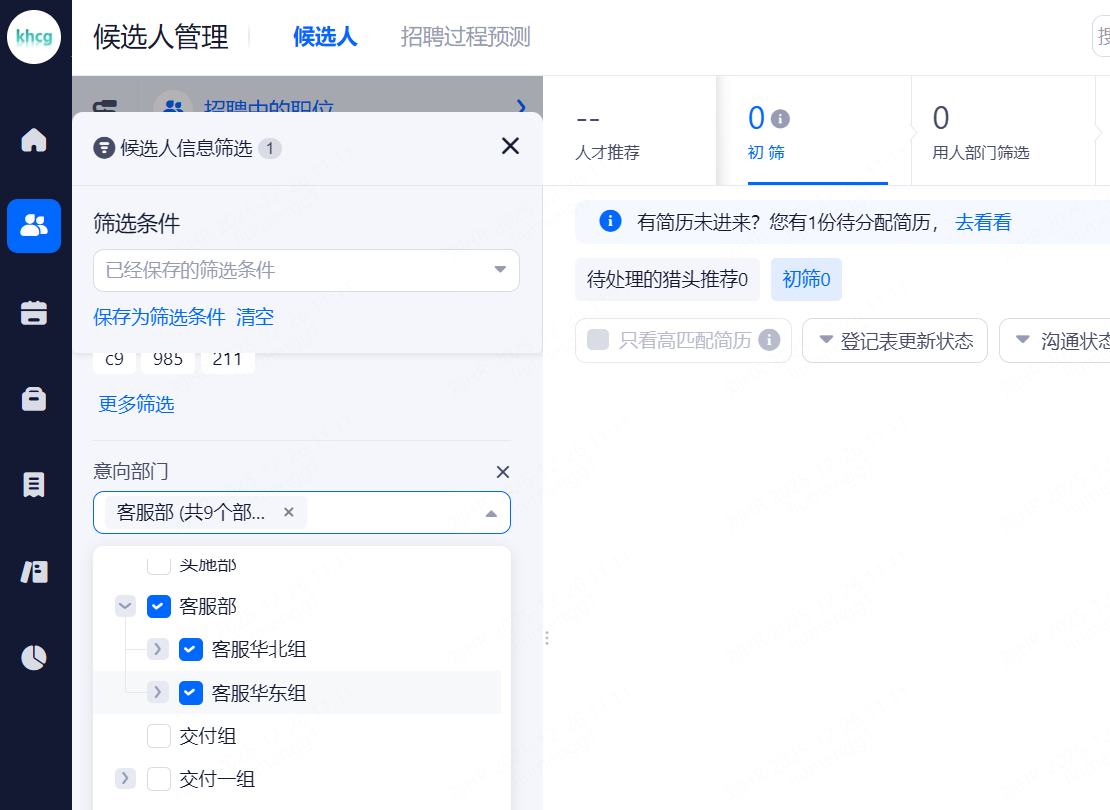The width and height of the screenshot is (1110, 810).
Task: Open the briefcase positions icon in sidebar
Action: pyautogui.click(x=34, y=398)
